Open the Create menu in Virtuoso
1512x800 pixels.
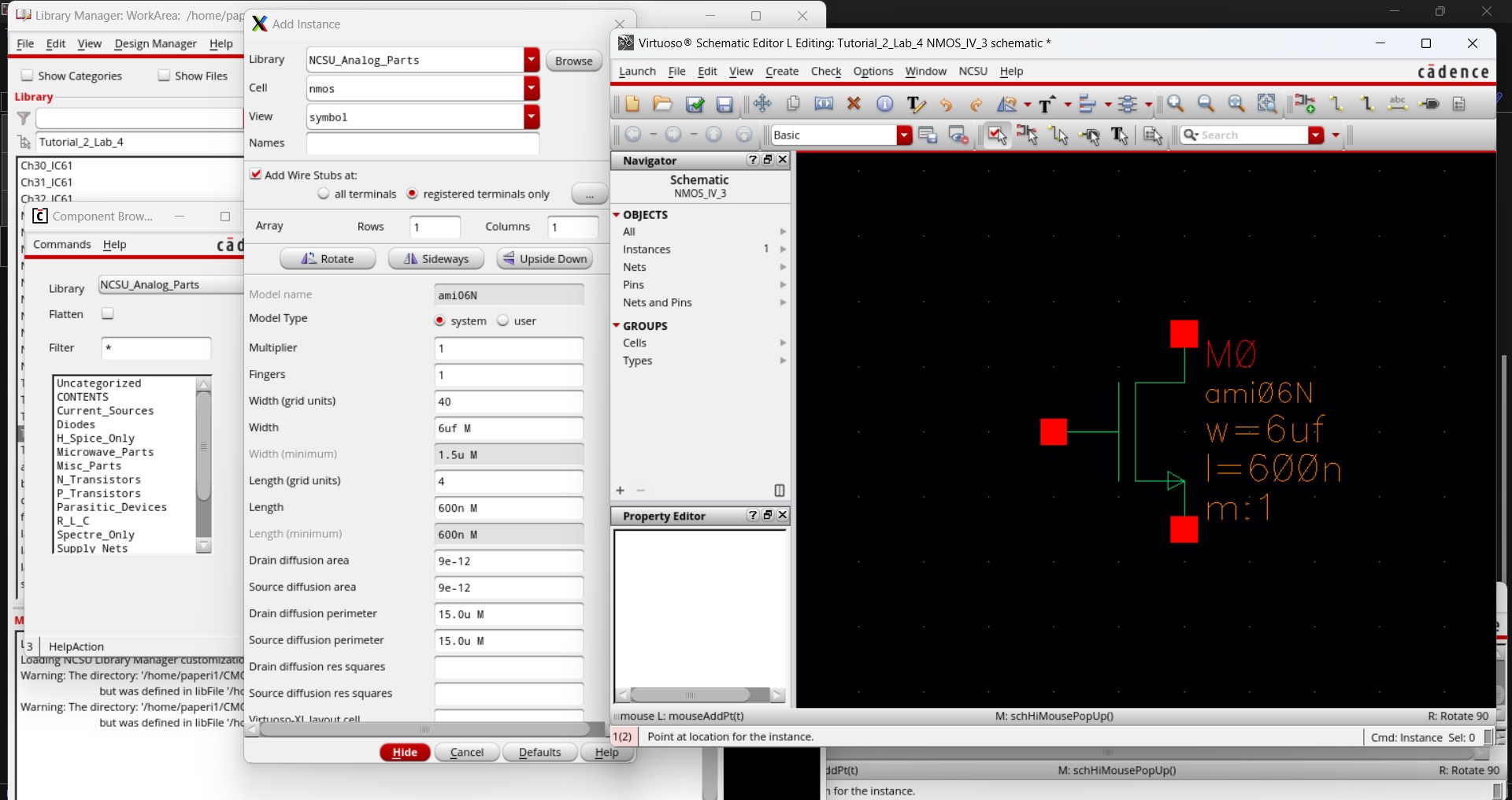click(x=782, y=71)
